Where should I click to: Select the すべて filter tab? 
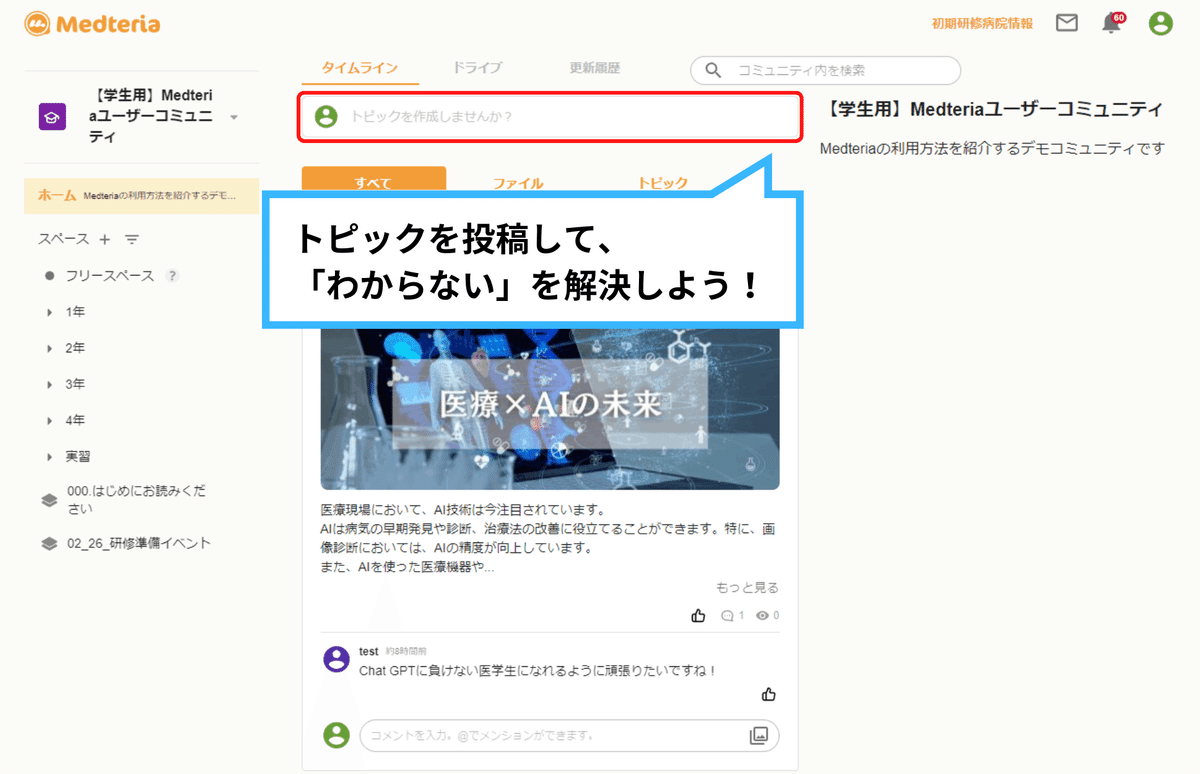[373, 178]
